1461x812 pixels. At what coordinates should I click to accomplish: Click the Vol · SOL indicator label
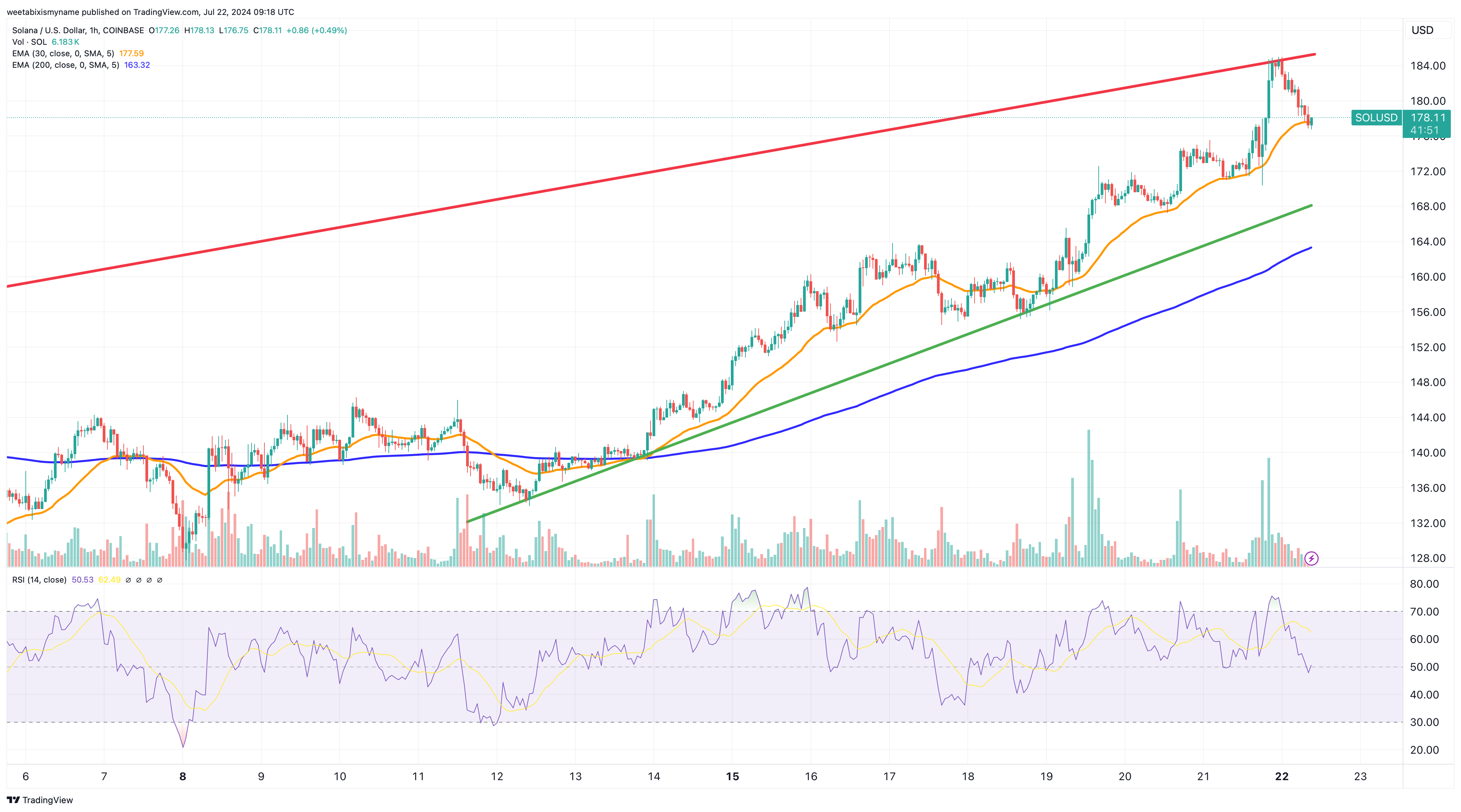coord(29,42)
